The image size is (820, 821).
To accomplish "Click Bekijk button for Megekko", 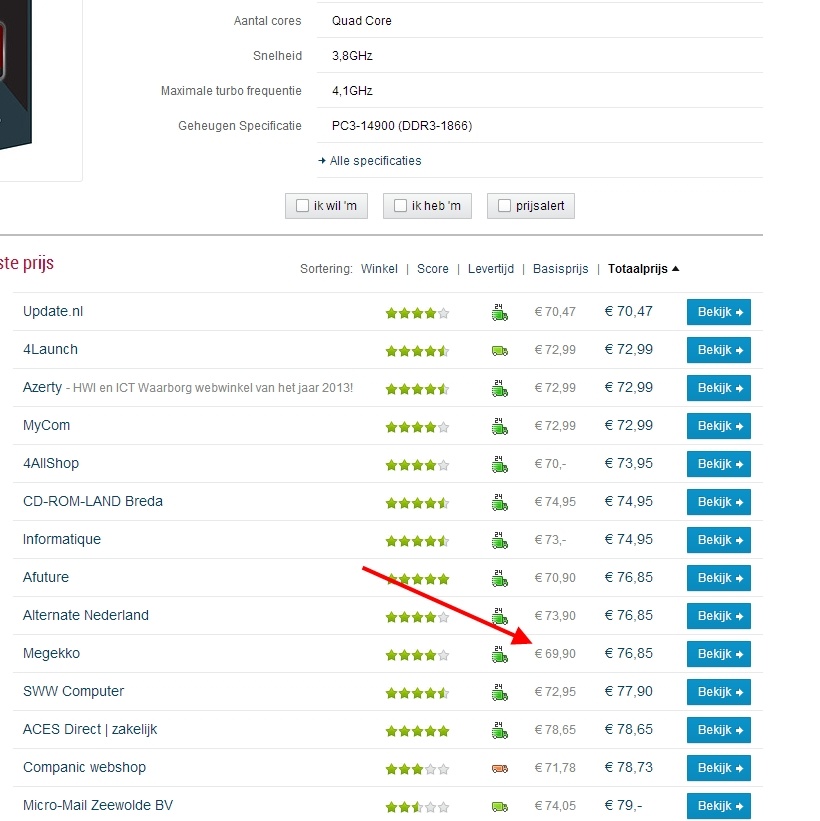I will tap(718, 654).
